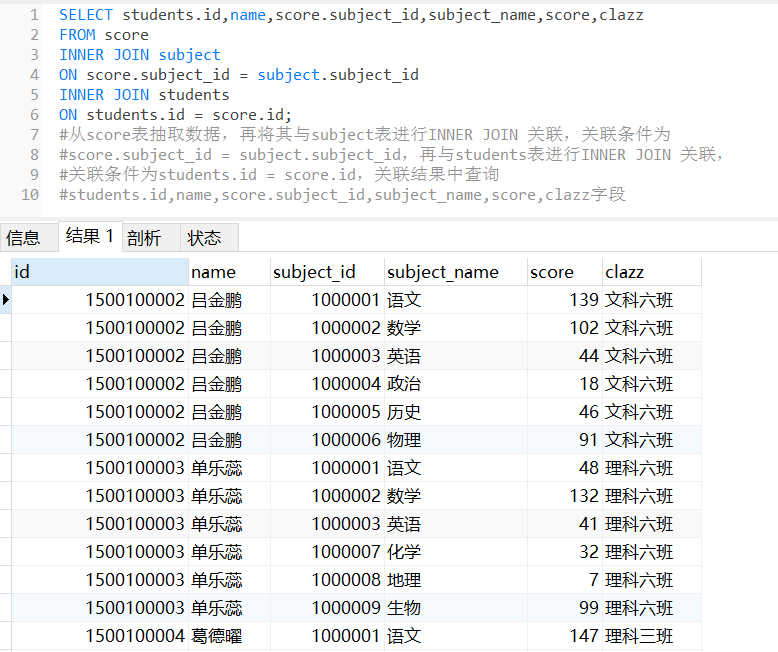
Task: Select score cell with value 147
Action: tap(565, 636)
